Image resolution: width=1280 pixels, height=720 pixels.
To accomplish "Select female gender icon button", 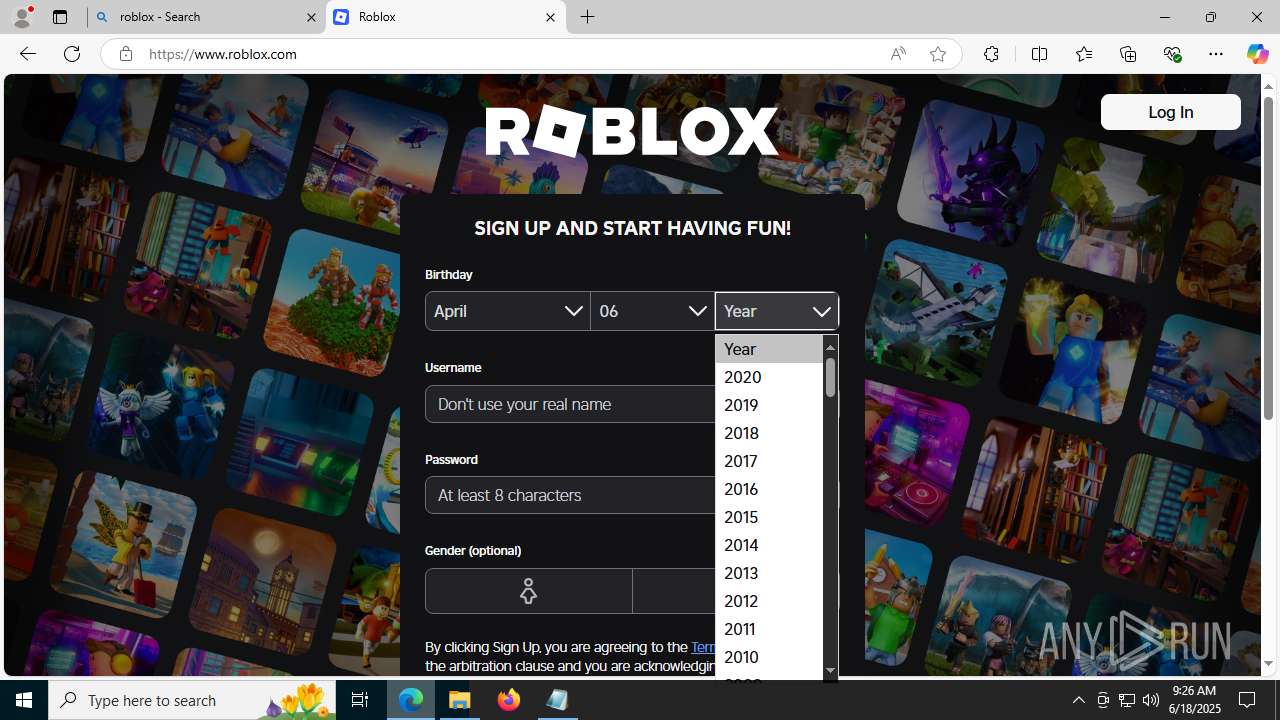I will pos(528,591).
